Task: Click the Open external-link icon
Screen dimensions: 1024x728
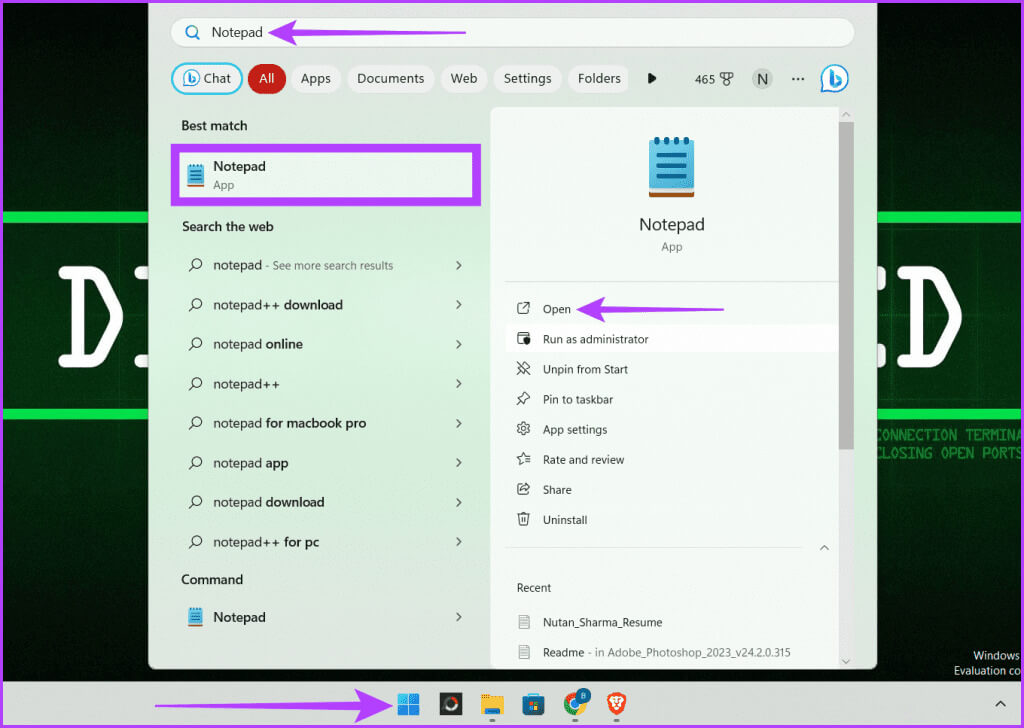Action: [x=523, y=308]
